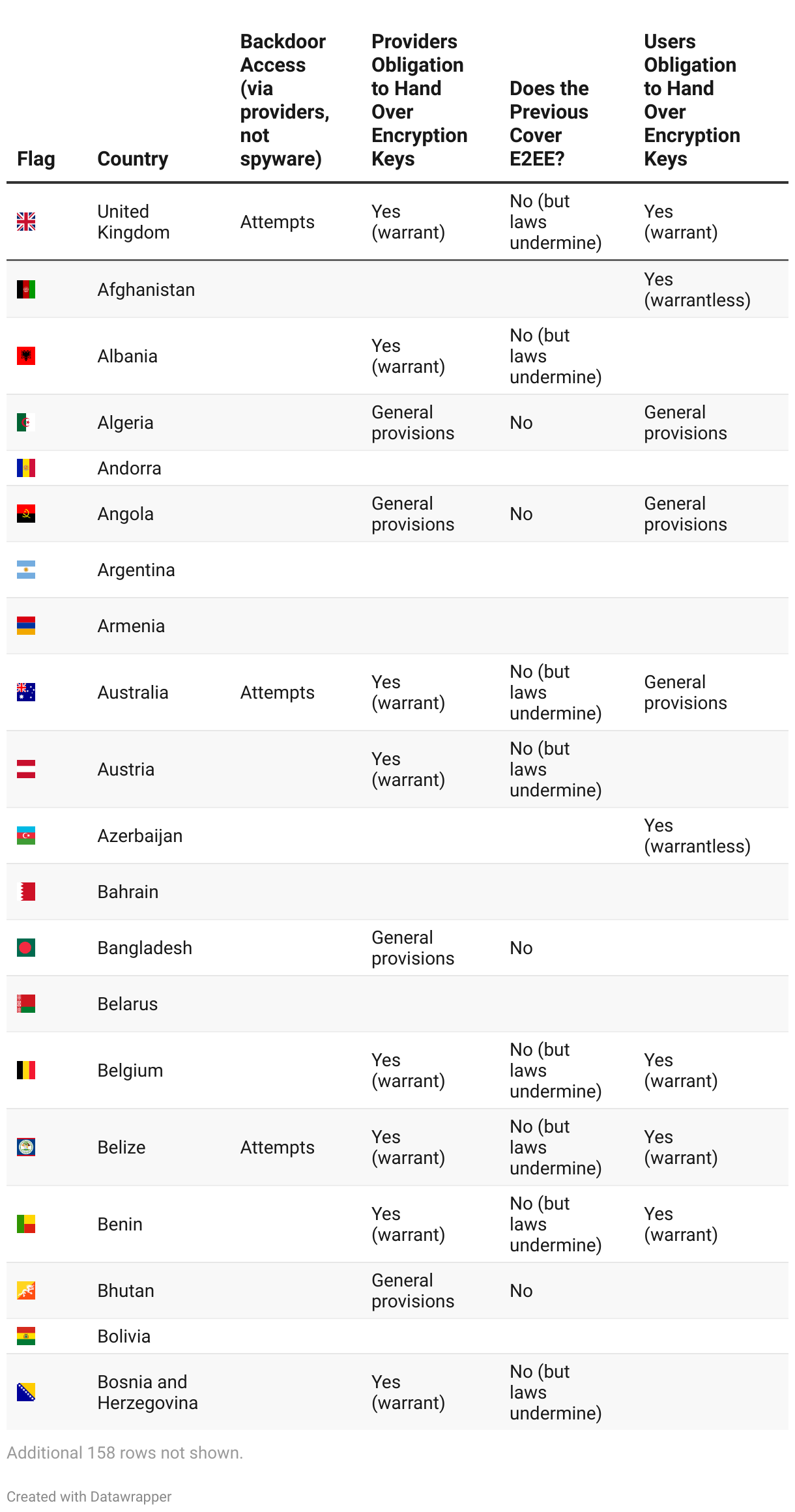Viewport: 795px width, 1512px height.
Task: Click the Argentina flag icon
Action: 26,570
